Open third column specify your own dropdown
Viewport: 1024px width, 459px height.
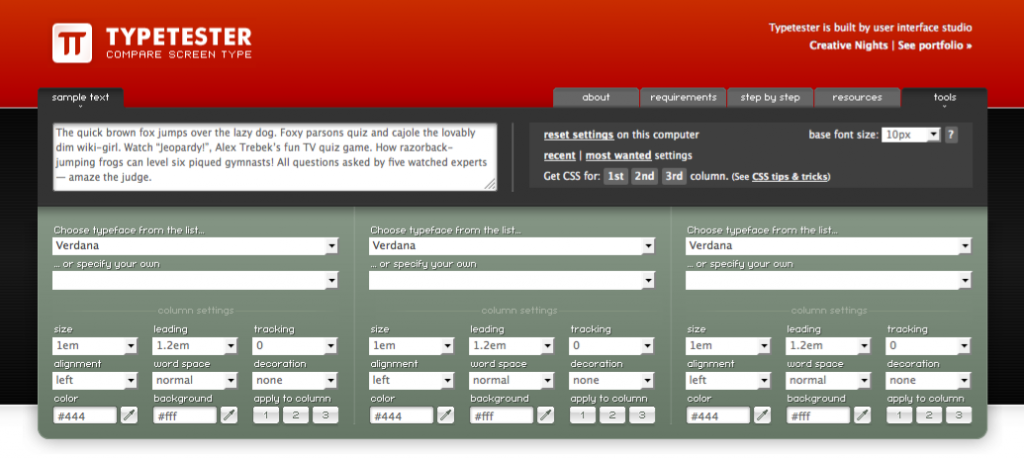pyautogui.click(x=829, y=281)
